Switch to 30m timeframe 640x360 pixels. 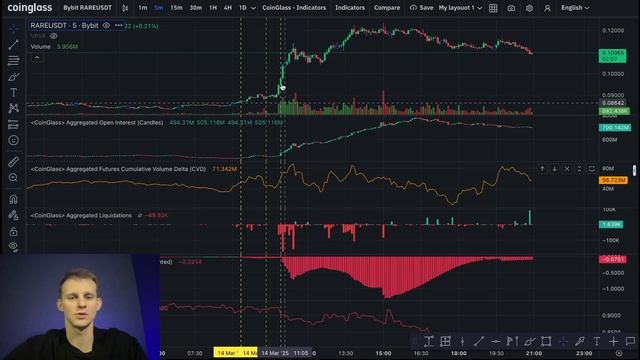tap(196, 8)
